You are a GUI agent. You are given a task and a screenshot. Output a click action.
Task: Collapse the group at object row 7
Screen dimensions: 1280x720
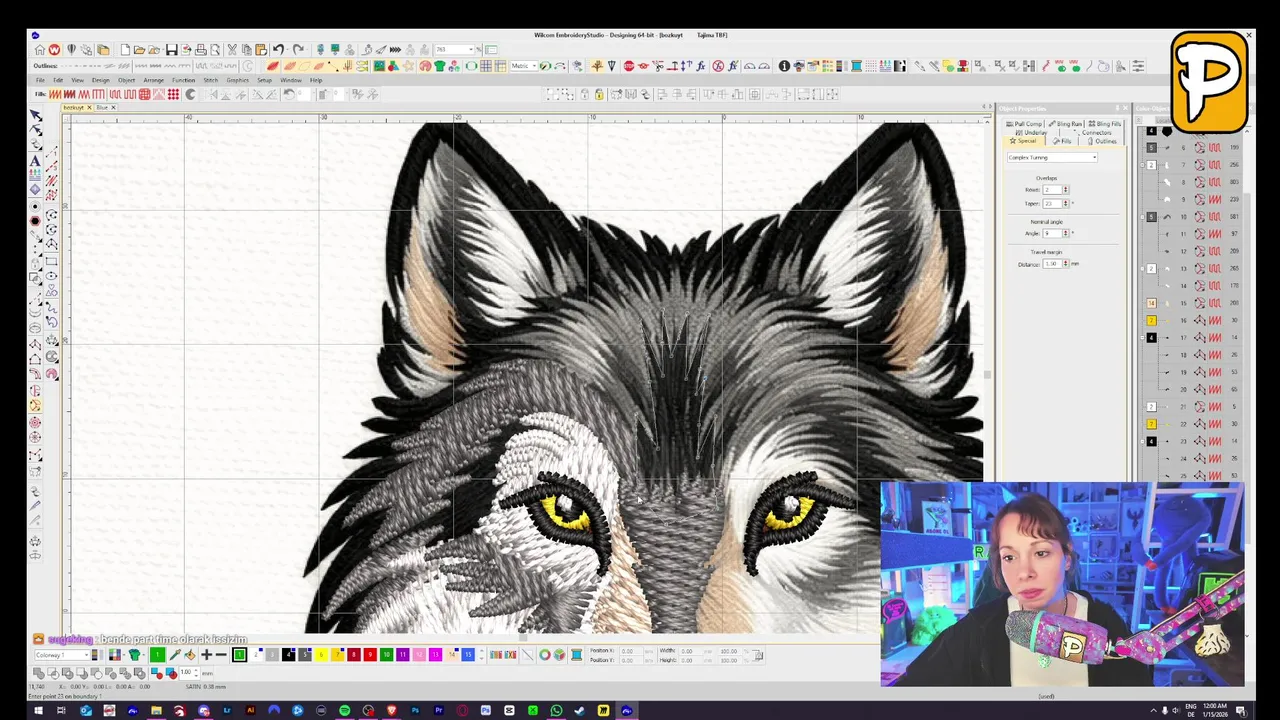[x=1142, y=165]
